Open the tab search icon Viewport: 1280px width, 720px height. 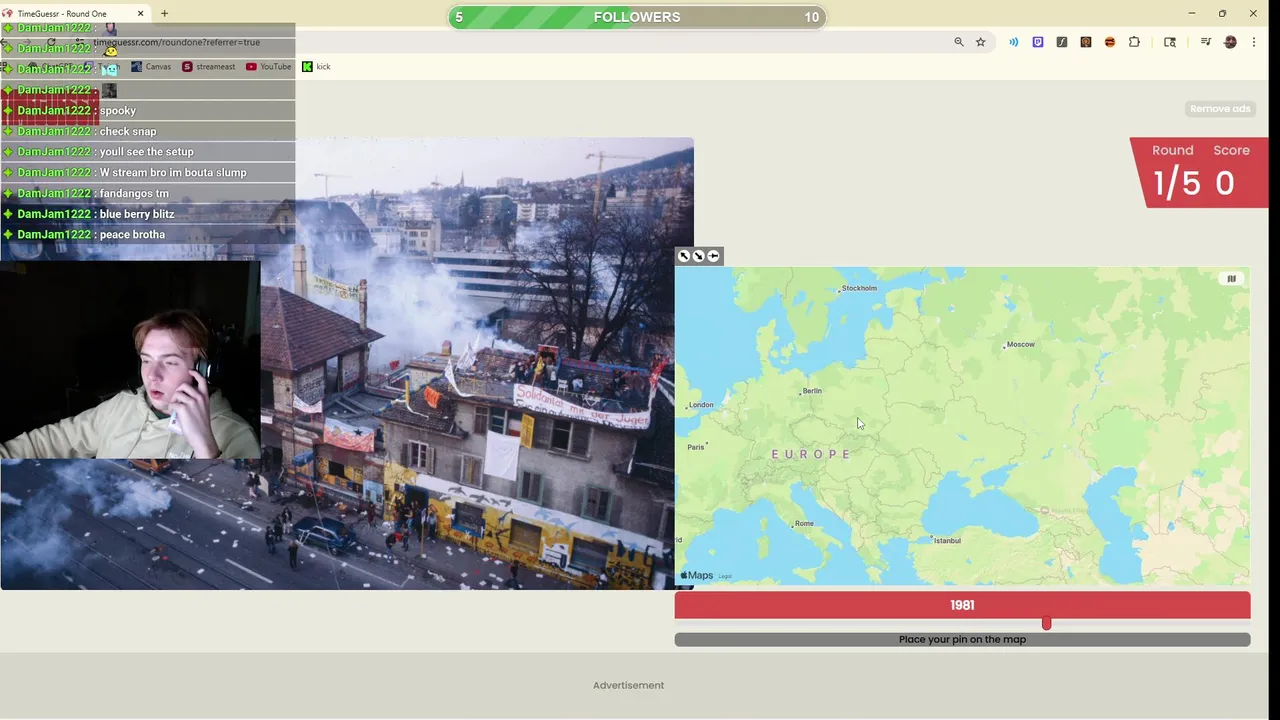click(1170, 42)
